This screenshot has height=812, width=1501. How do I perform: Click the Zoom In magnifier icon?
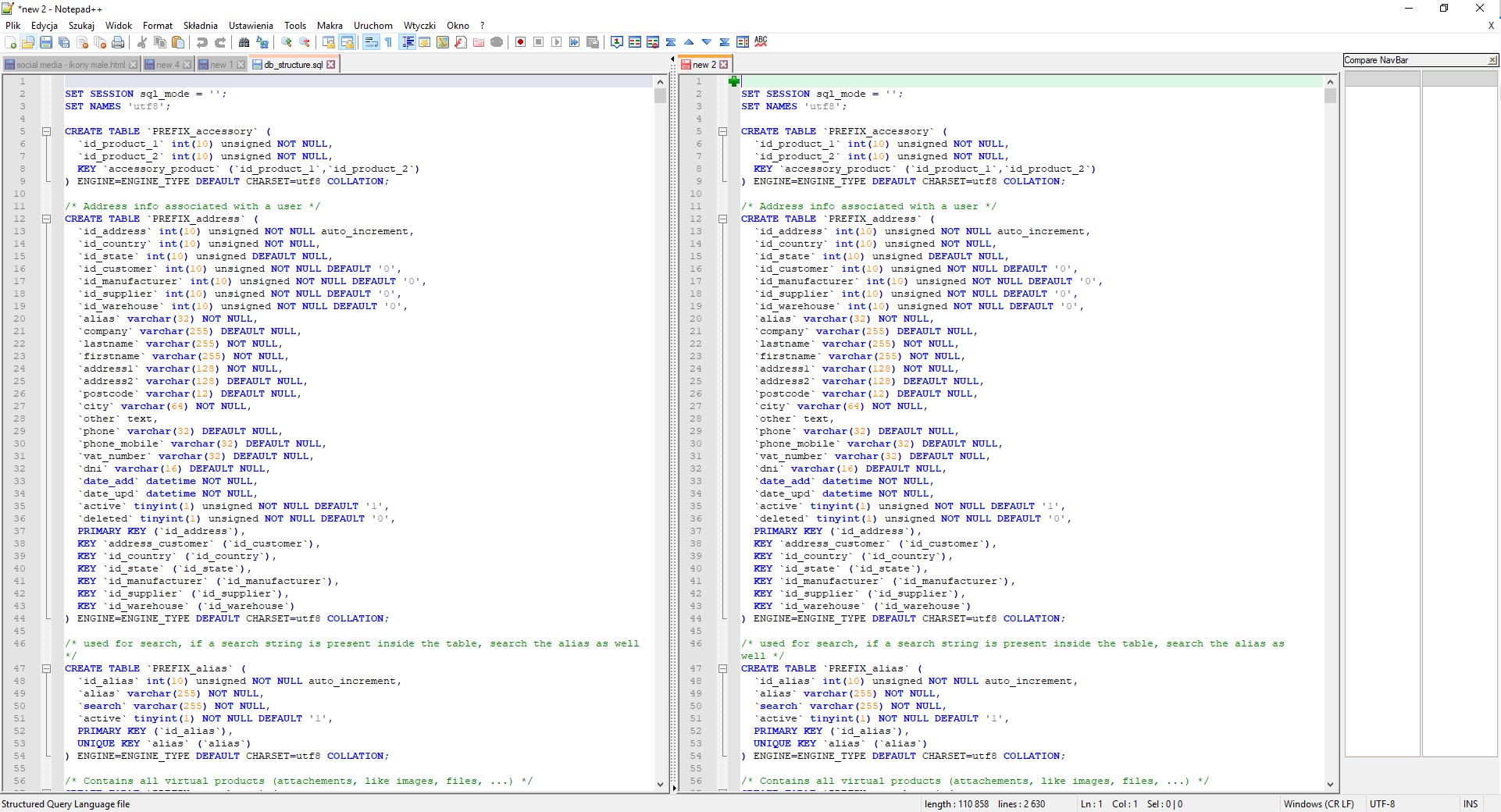point(287,42)
